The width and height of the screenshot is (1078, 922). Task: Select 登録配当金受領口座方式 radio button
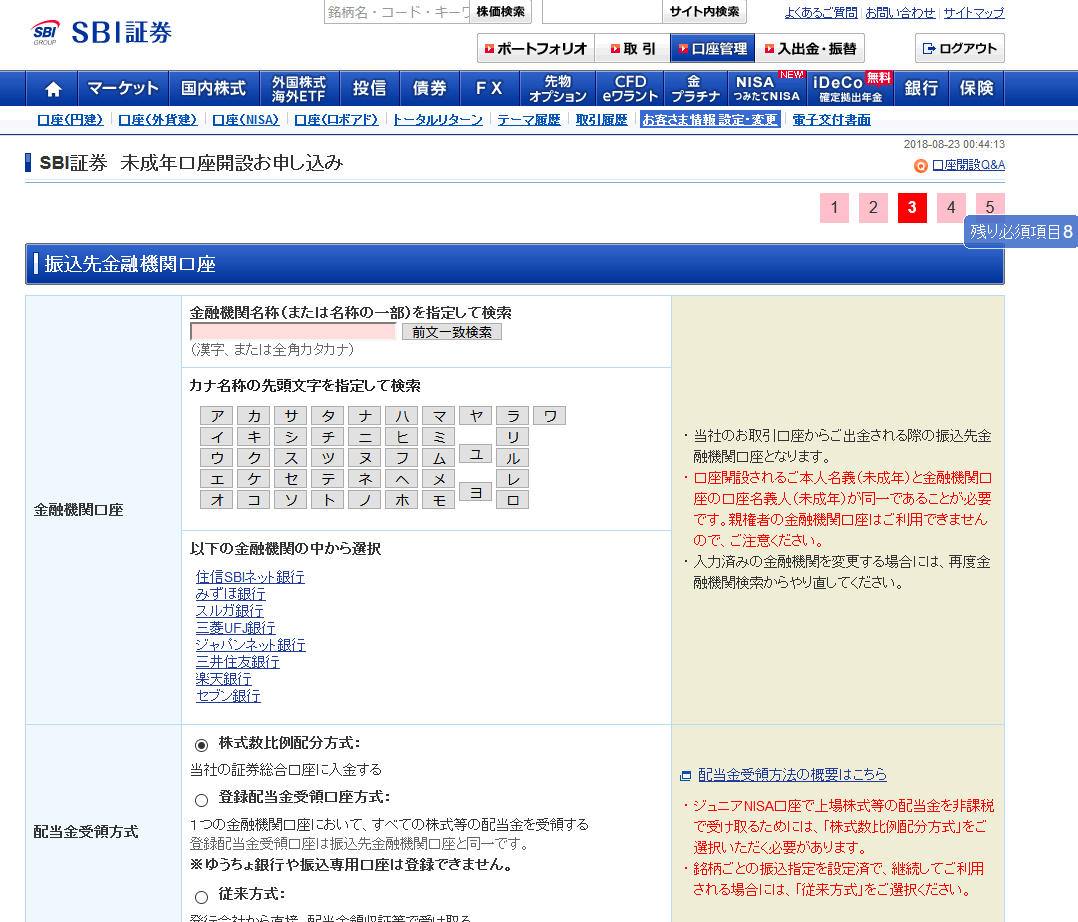click(201, 800)
